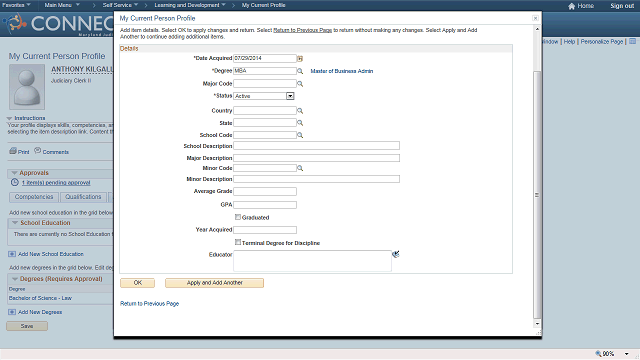Click the Minor Description field
Image resolution: width=640 pixels, height=360 pixels.
tap(316, 179)
